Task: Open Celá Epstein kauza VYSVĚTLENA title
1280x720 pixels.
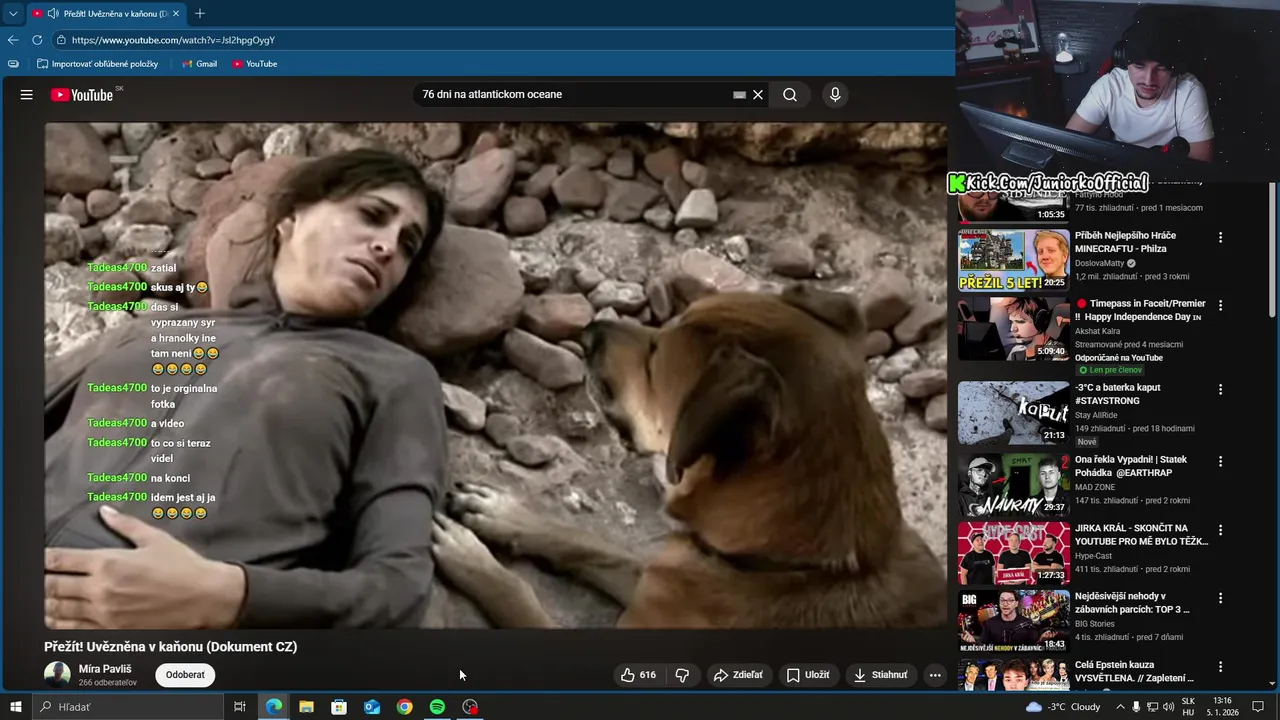Action: point(1134,671)
